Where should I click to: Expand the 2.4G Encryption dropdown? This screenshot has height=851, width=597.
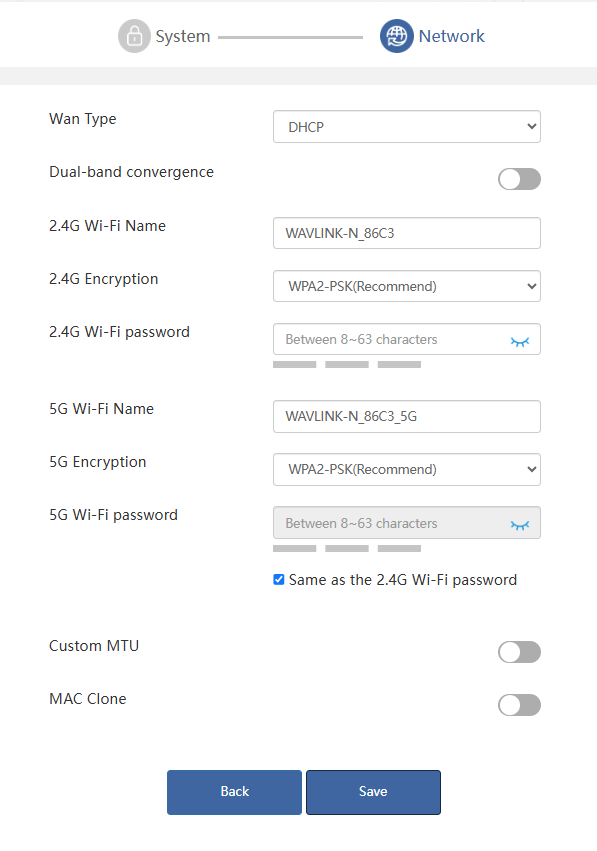click(x=407, y=286)
